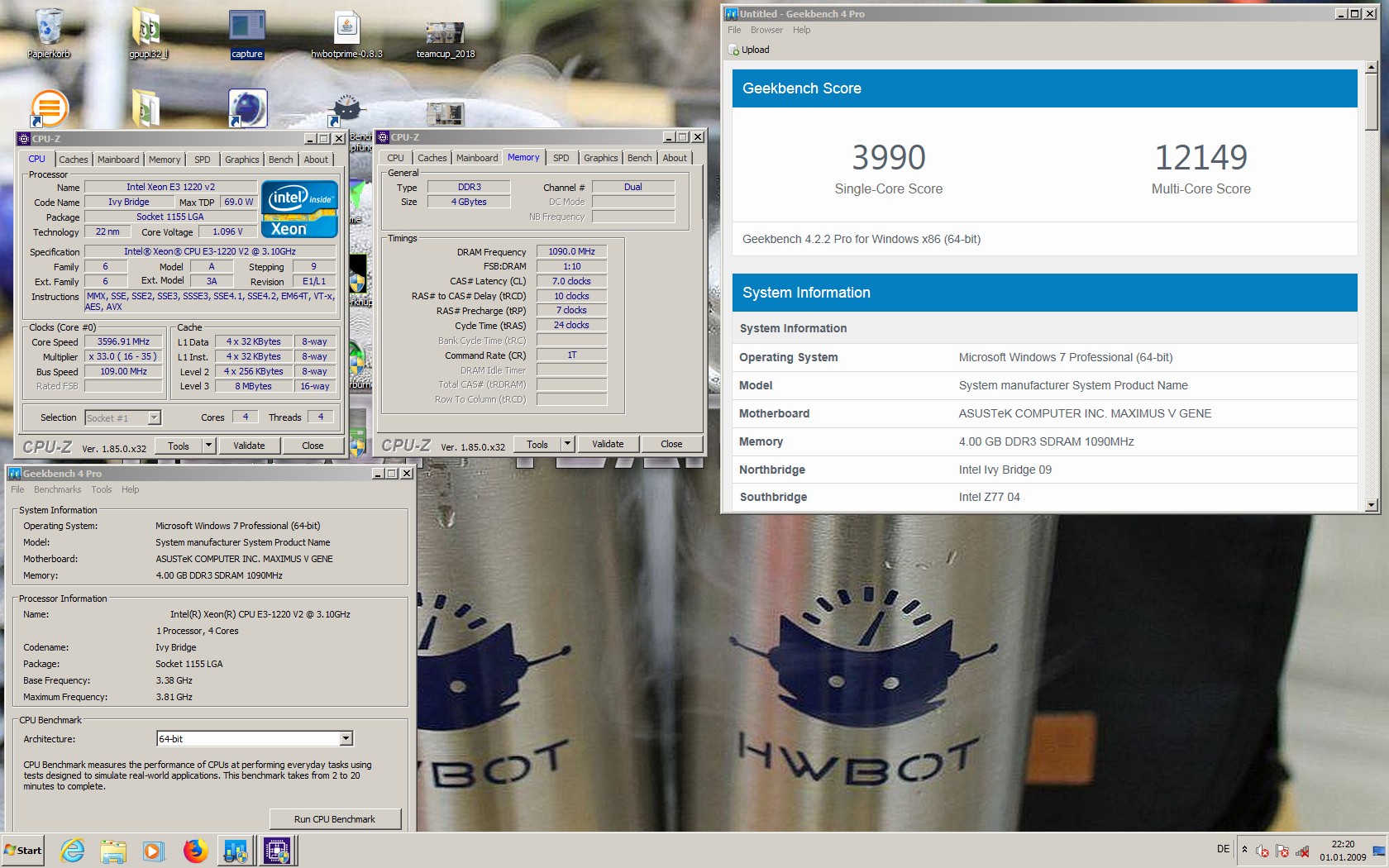Screen dimensions: 1389x868
Task: Show hidden tray icons arrow
Action: pyautogui.click(x=1244, y=850)
